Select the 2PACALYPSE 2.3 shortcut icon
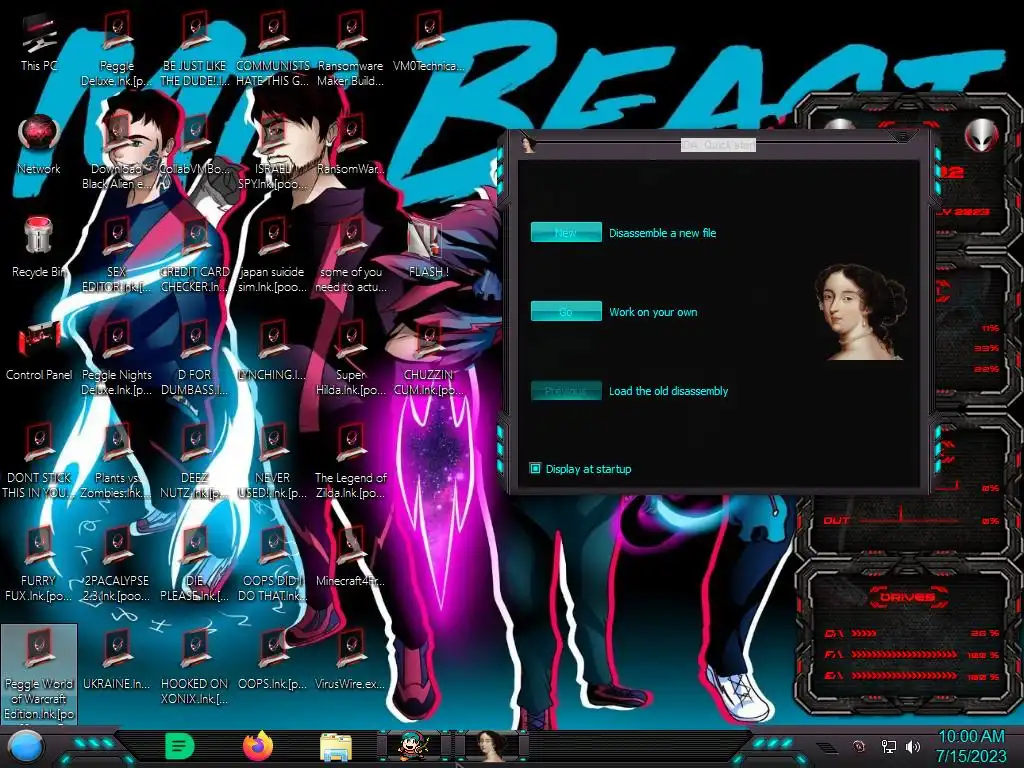Image resolution: width=1024 pixels, height=768 pixels. coord(117,564)
